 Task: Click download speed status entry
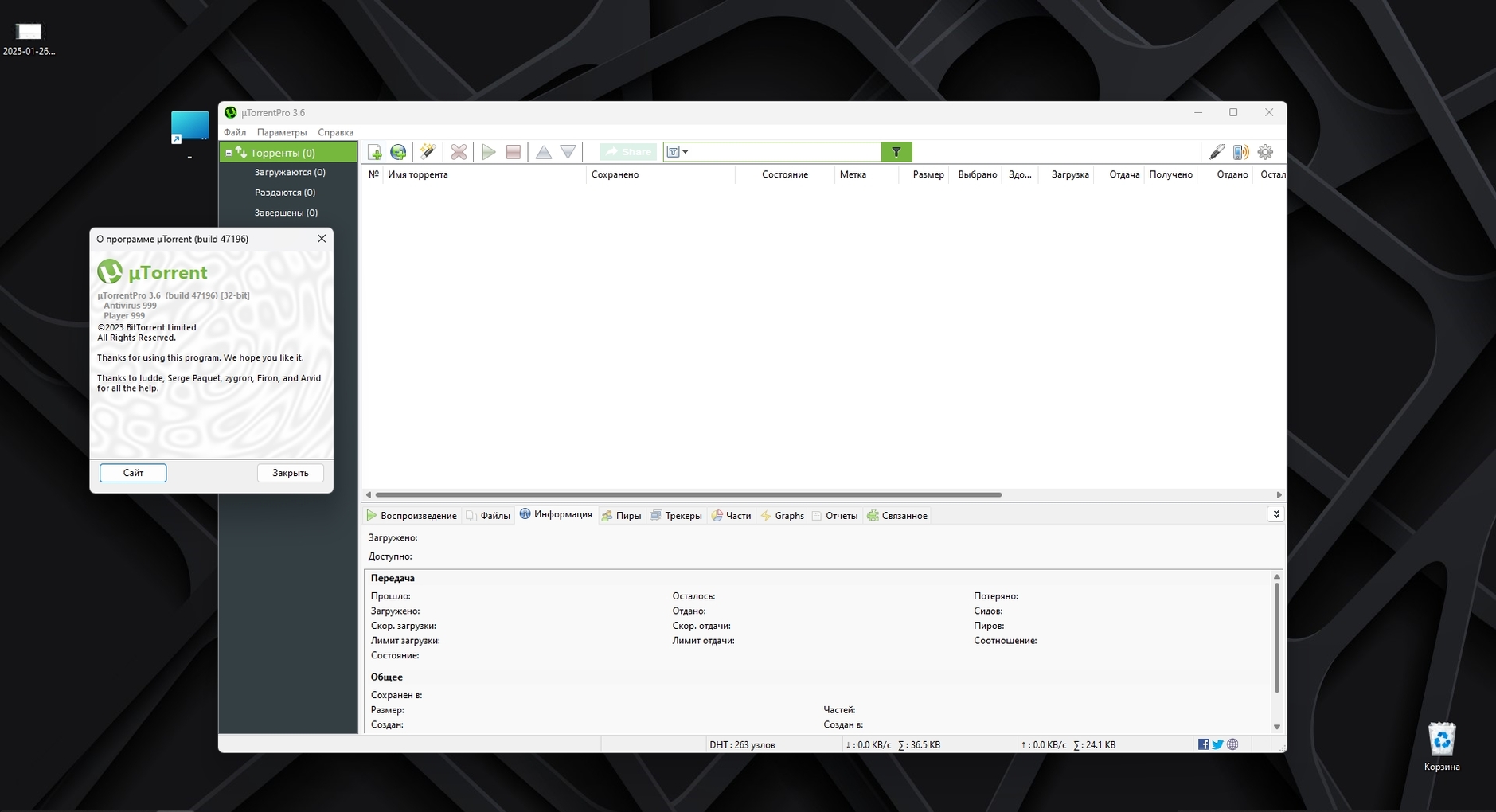point(893,744)
